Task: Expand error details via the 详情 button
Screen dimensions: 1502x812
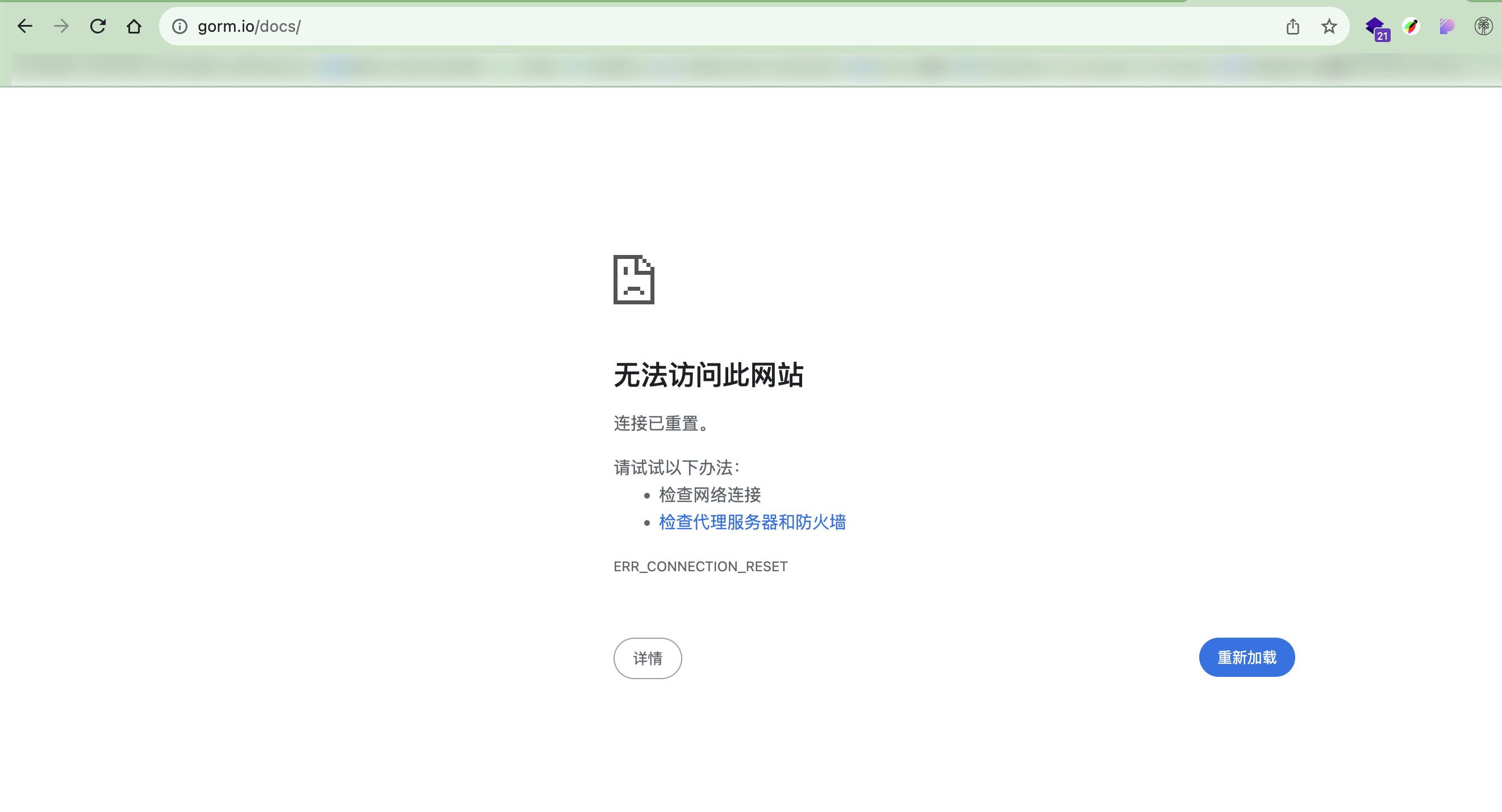Action: coord(647,658)
